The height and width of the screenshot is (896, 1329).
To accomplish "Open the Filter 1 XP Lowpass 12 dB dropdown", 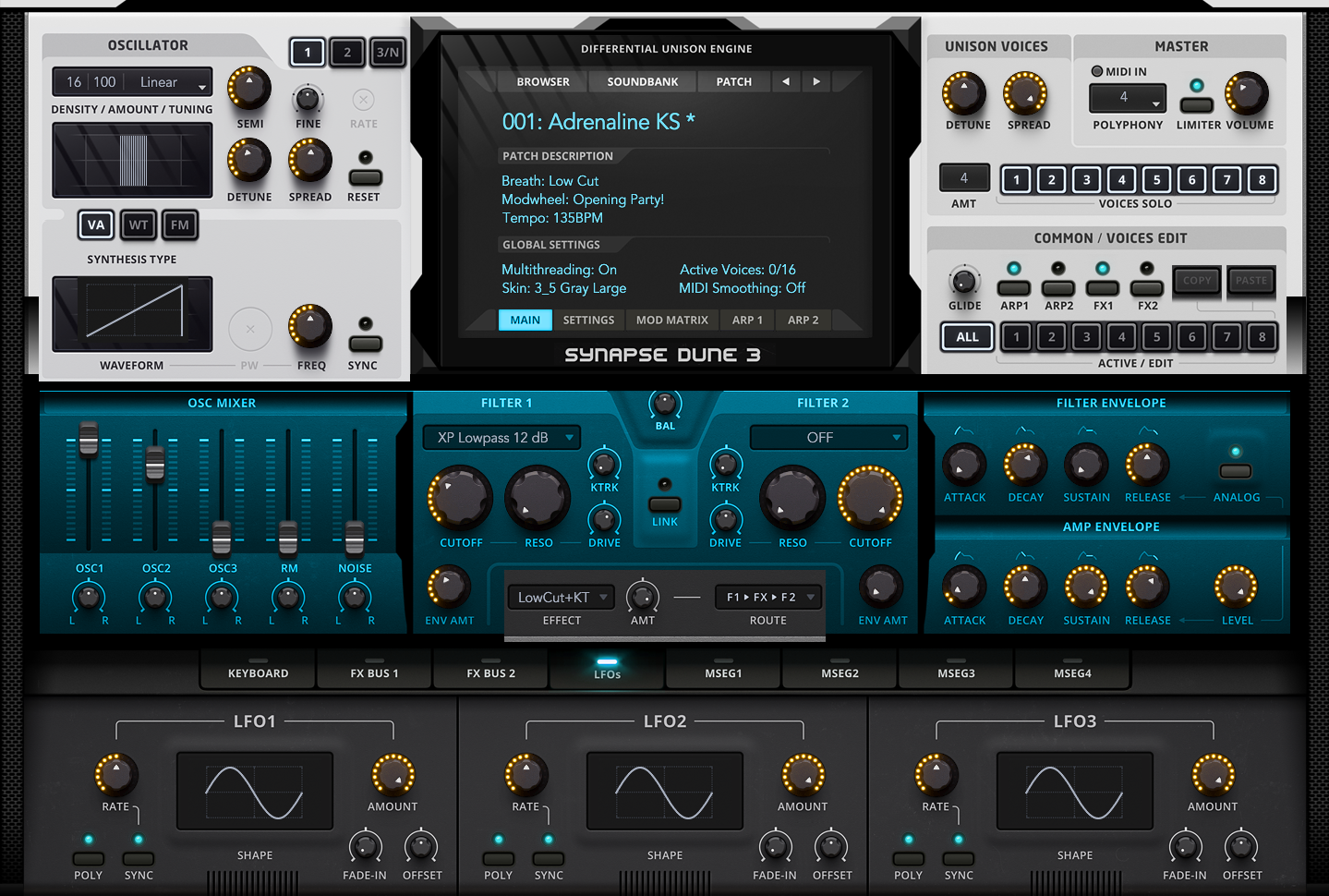I will click(x=501, y=438).
